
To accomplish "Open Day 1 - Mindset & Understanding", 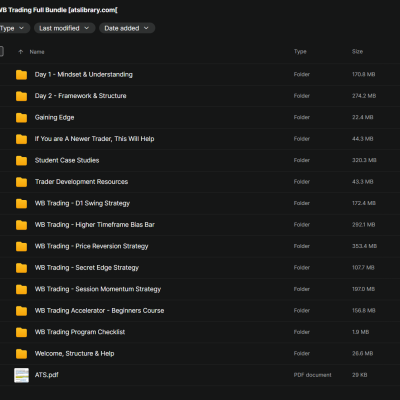I will [84, 75].
